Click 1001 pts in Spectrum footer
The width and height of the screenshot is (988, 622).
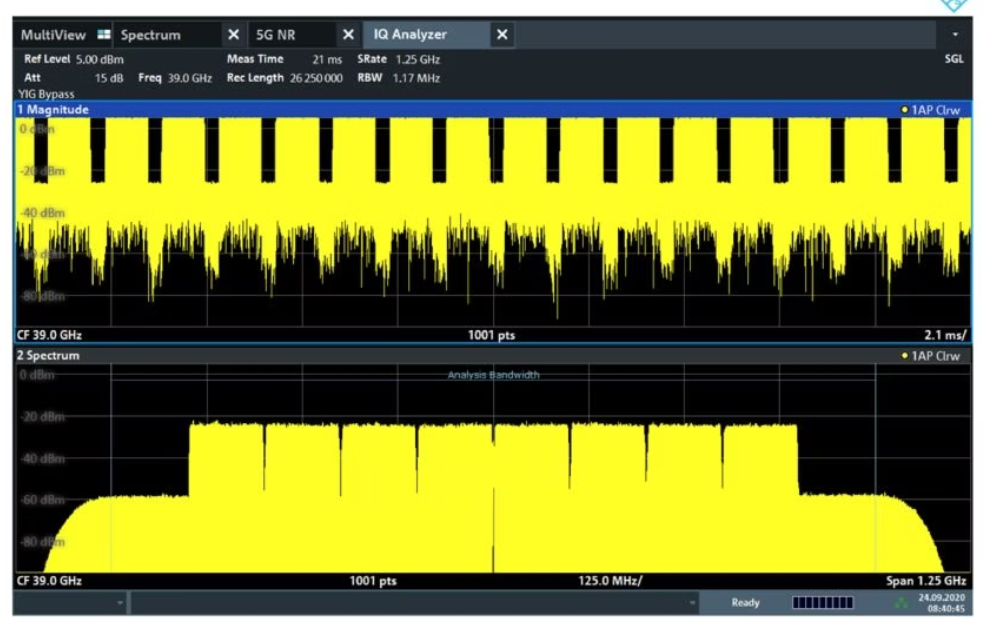373,581
